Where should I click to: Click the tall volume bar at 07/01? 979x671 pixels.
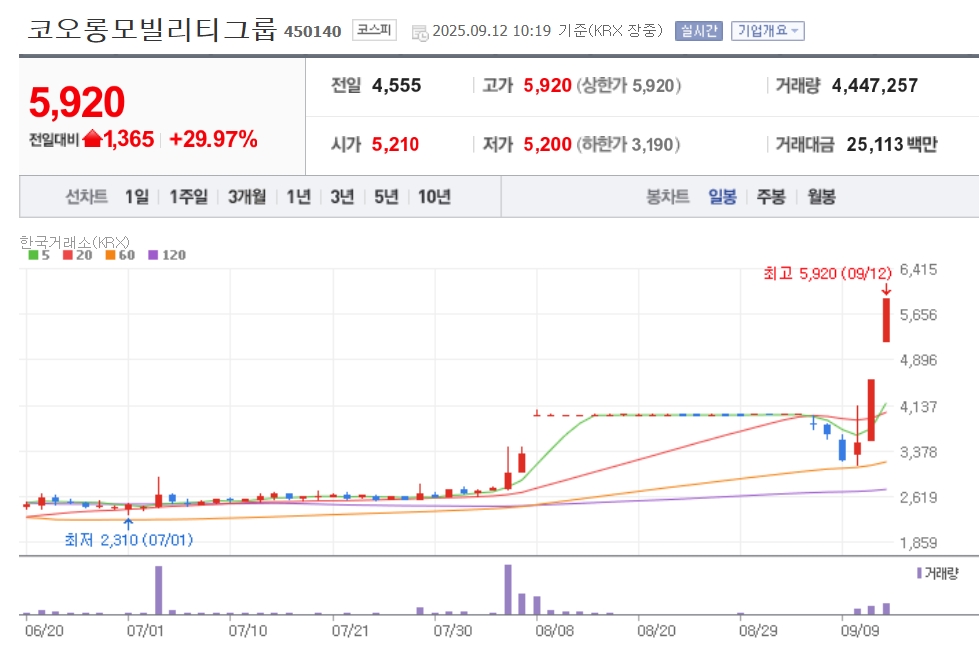click(159, 590)
